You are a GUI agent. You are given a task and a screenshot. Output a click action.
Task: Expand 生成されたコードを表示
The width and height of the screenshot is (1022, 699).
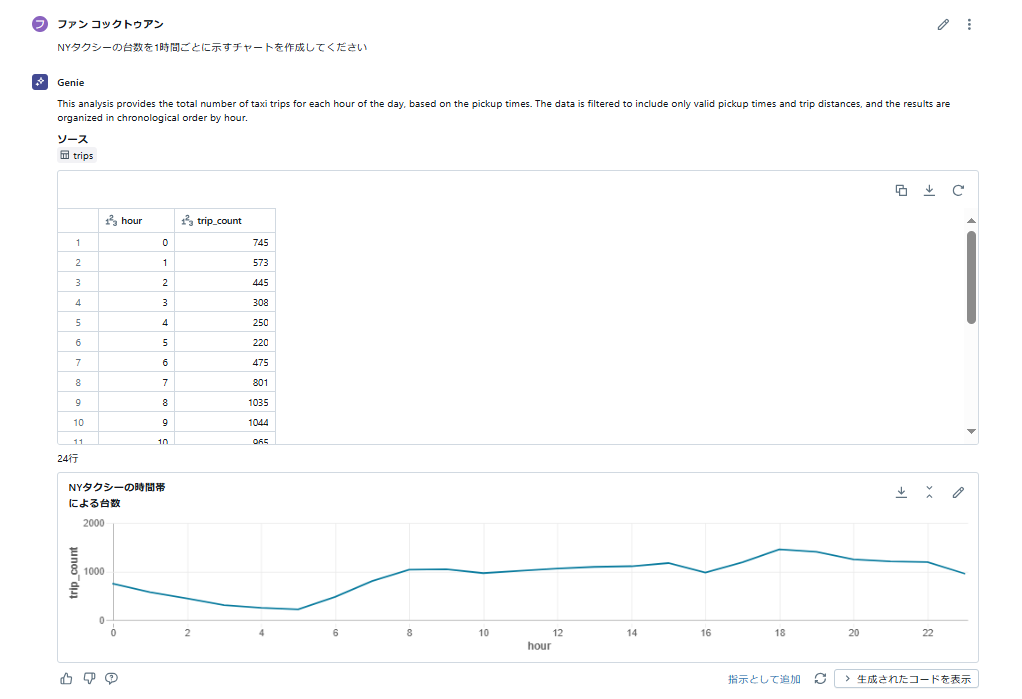point(906,679)
